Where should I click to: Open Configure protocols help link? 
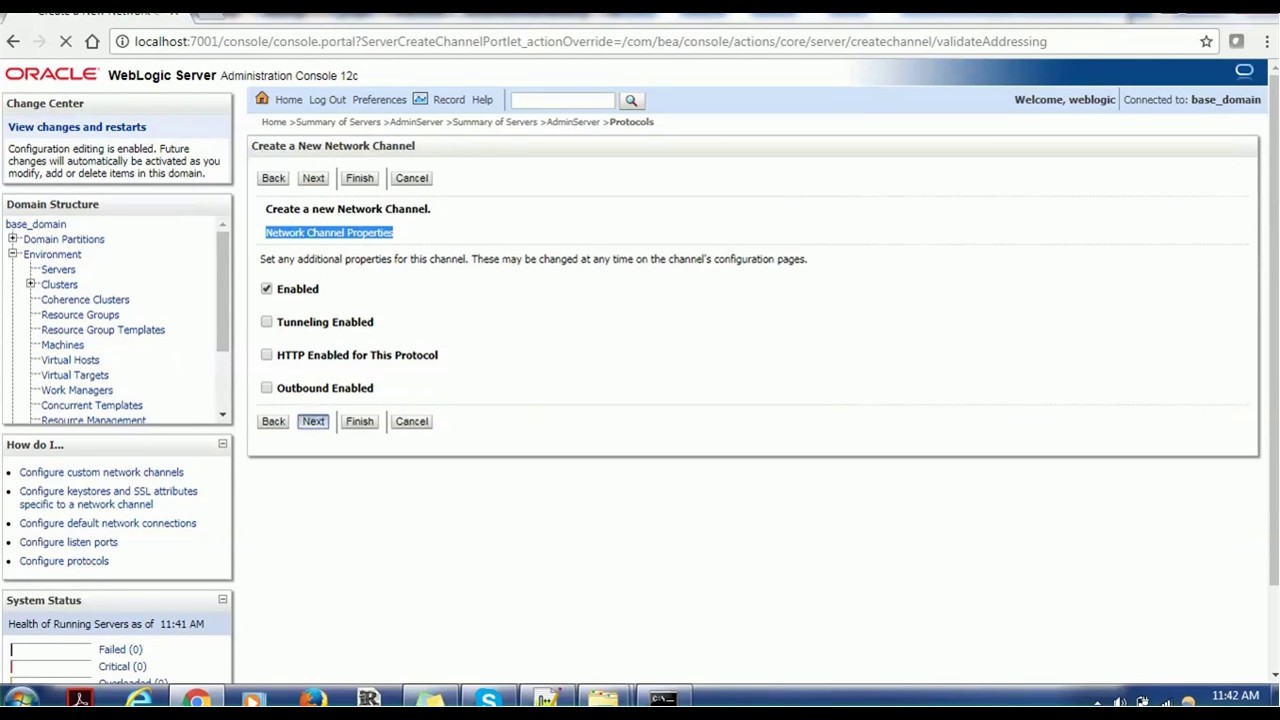64,561
